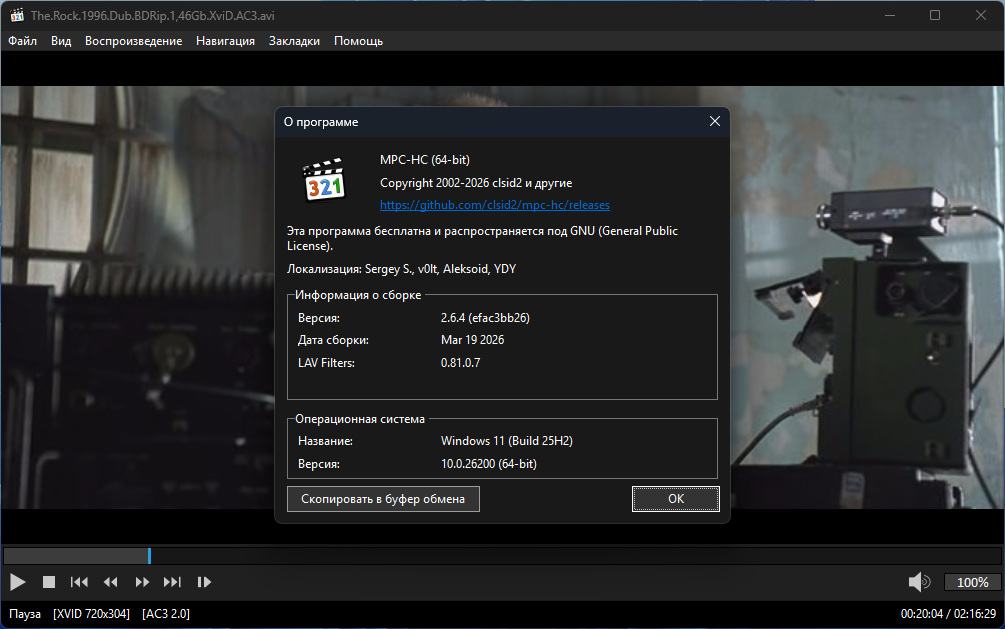Confirm the dialog with OK
This screenshot has width=1005, height=629.
coord(675,498)
